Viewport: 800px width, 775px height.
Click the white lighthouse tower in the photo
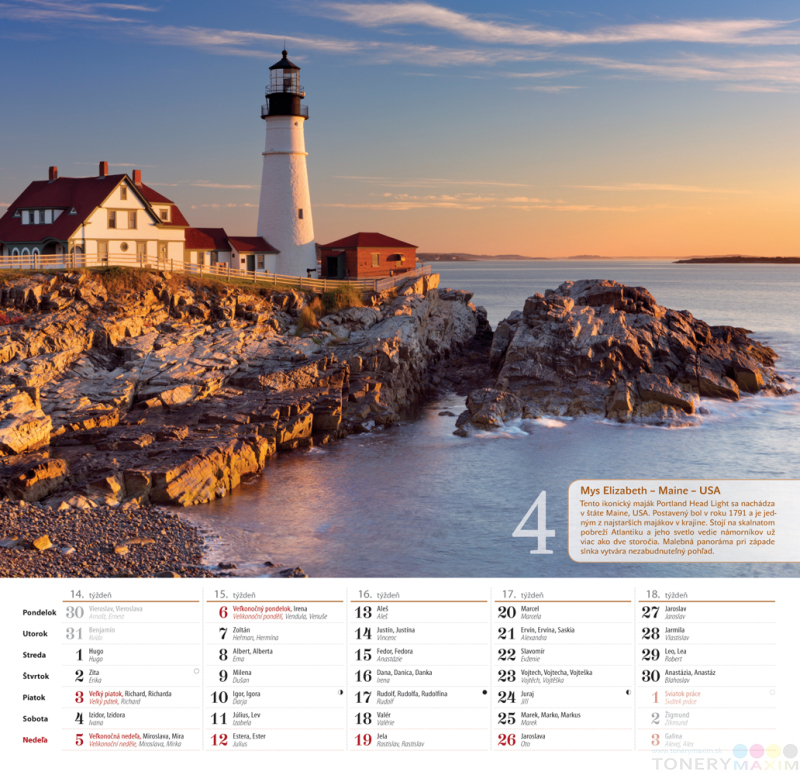[x=286, y=190]
